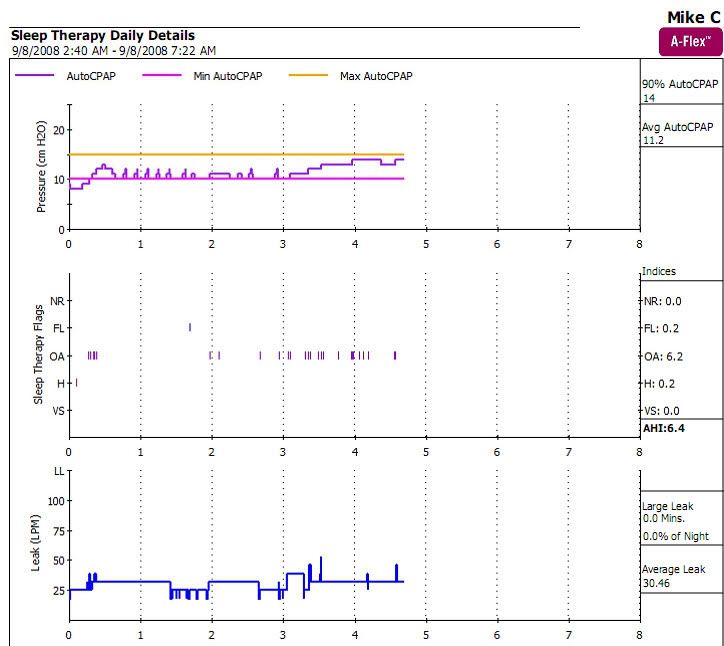Click the highest leak spike near 3.5 hours
Screen dimensions: 724x646
[x=321, y=567]
